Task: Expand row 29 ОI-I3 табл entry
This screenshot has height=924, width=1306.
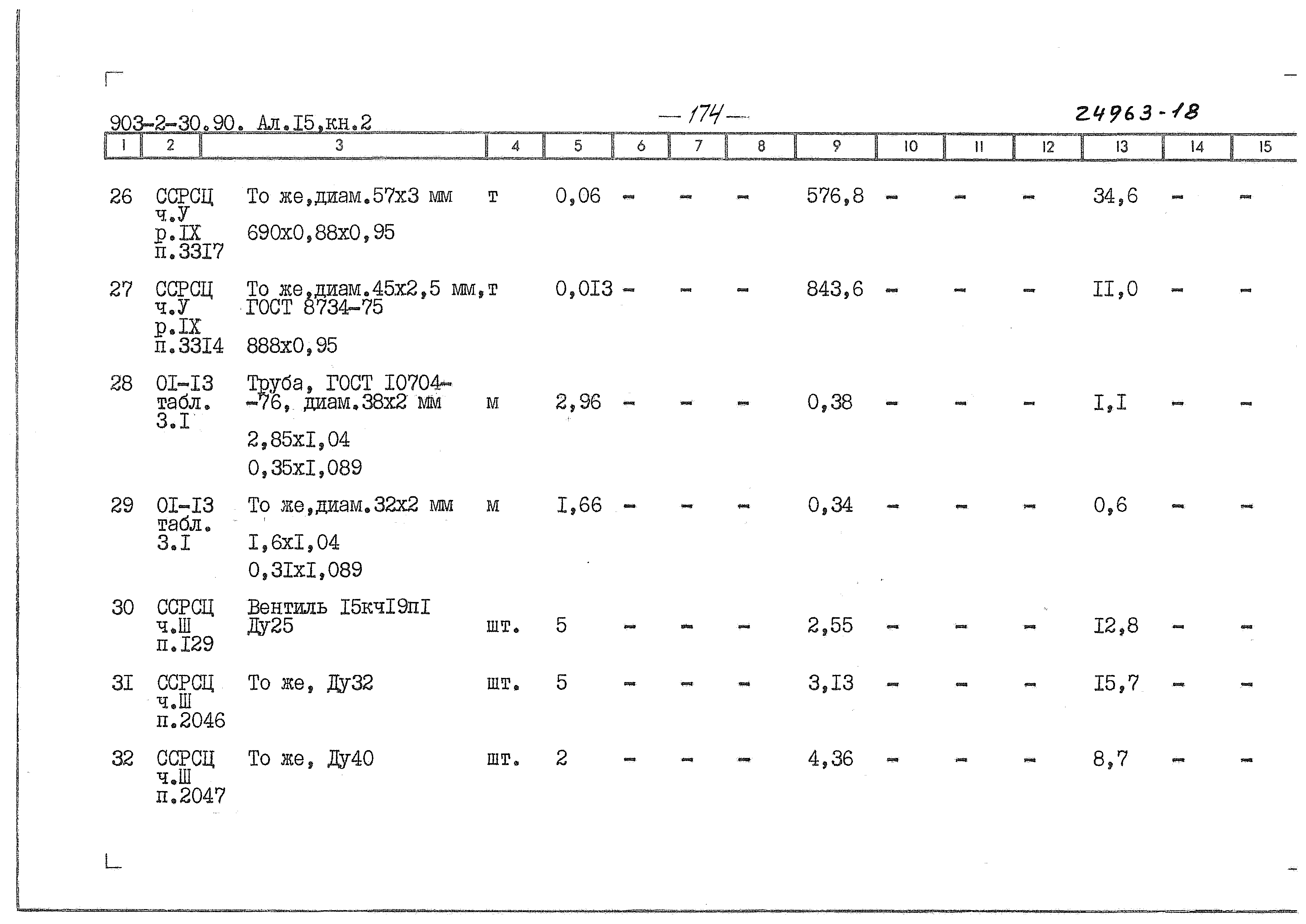Action: click(x=155, y=520)
